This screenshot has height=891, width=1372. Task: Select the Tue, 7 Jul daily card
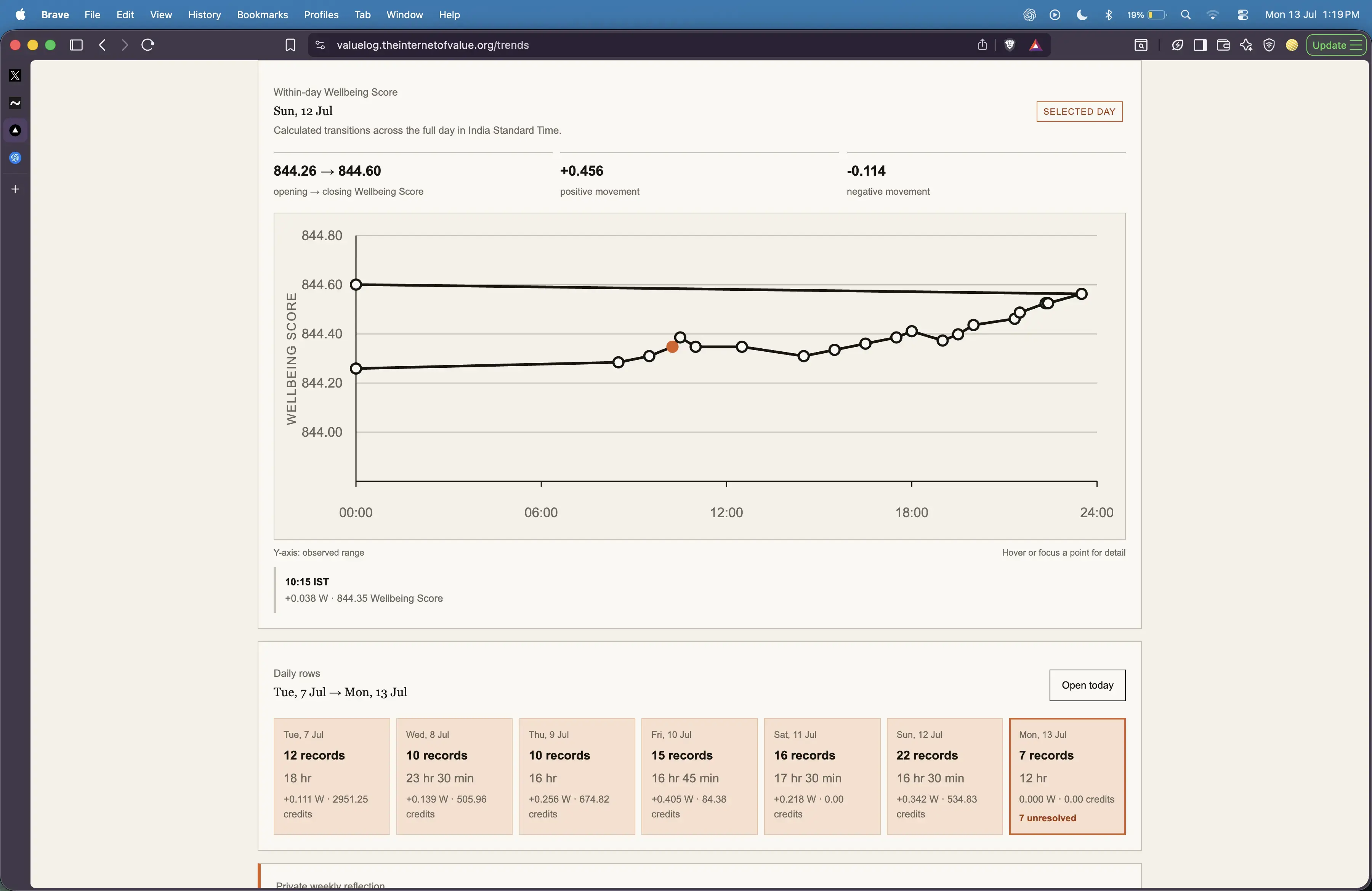[x=332, y=776]
